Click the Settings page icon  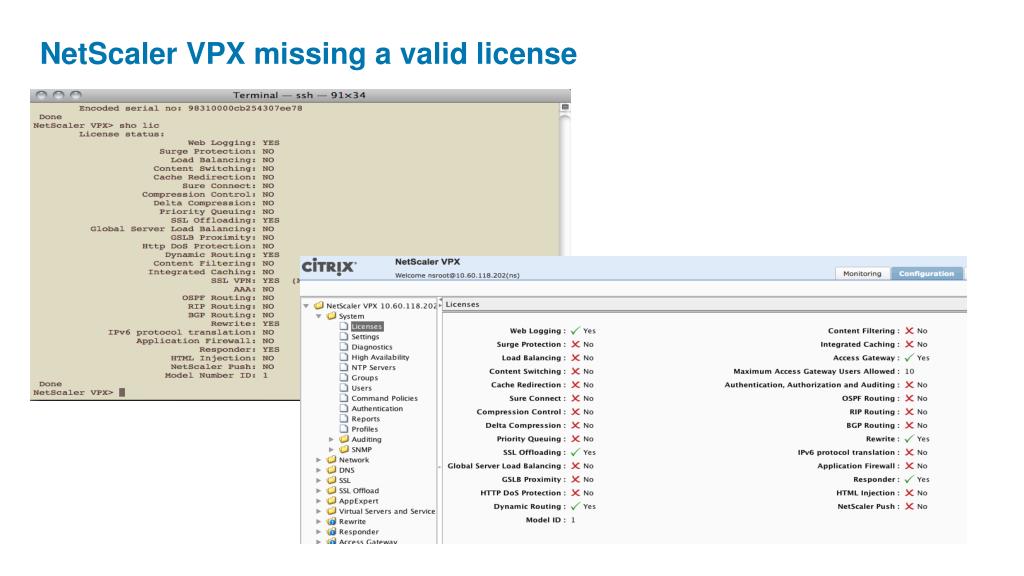(344, 336)
